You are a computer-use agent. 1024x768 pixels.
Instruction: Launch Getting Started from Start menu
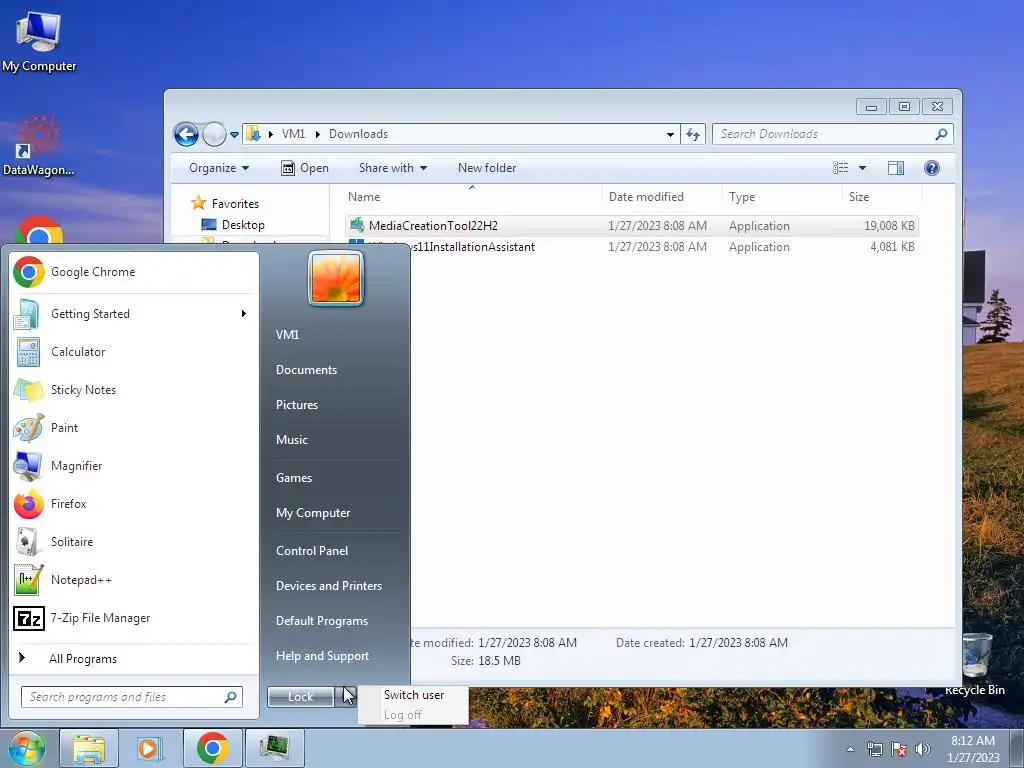pos(133,314)
